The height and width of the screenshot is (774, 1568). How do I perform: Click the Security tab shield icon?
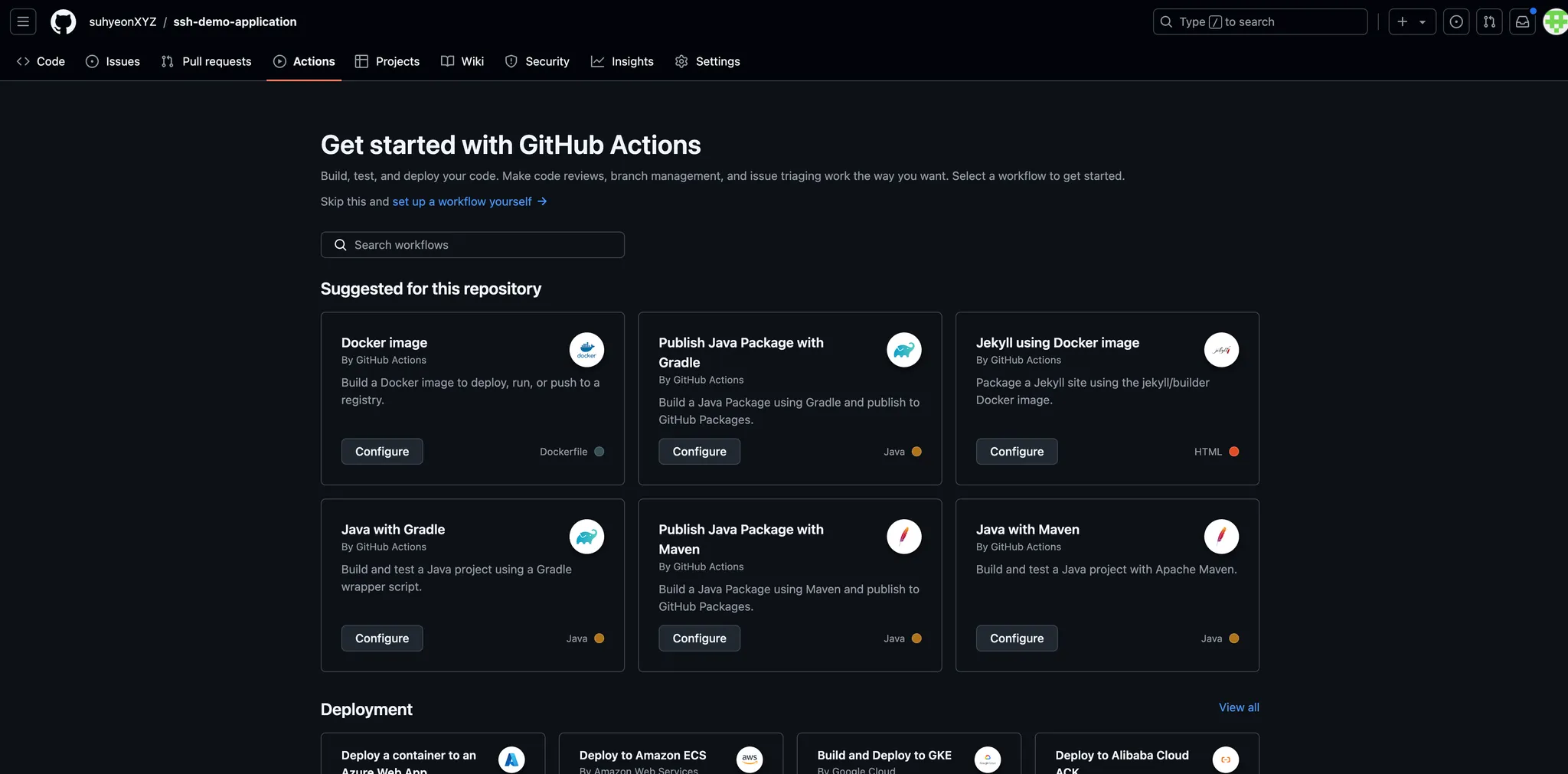coord(511,61)
